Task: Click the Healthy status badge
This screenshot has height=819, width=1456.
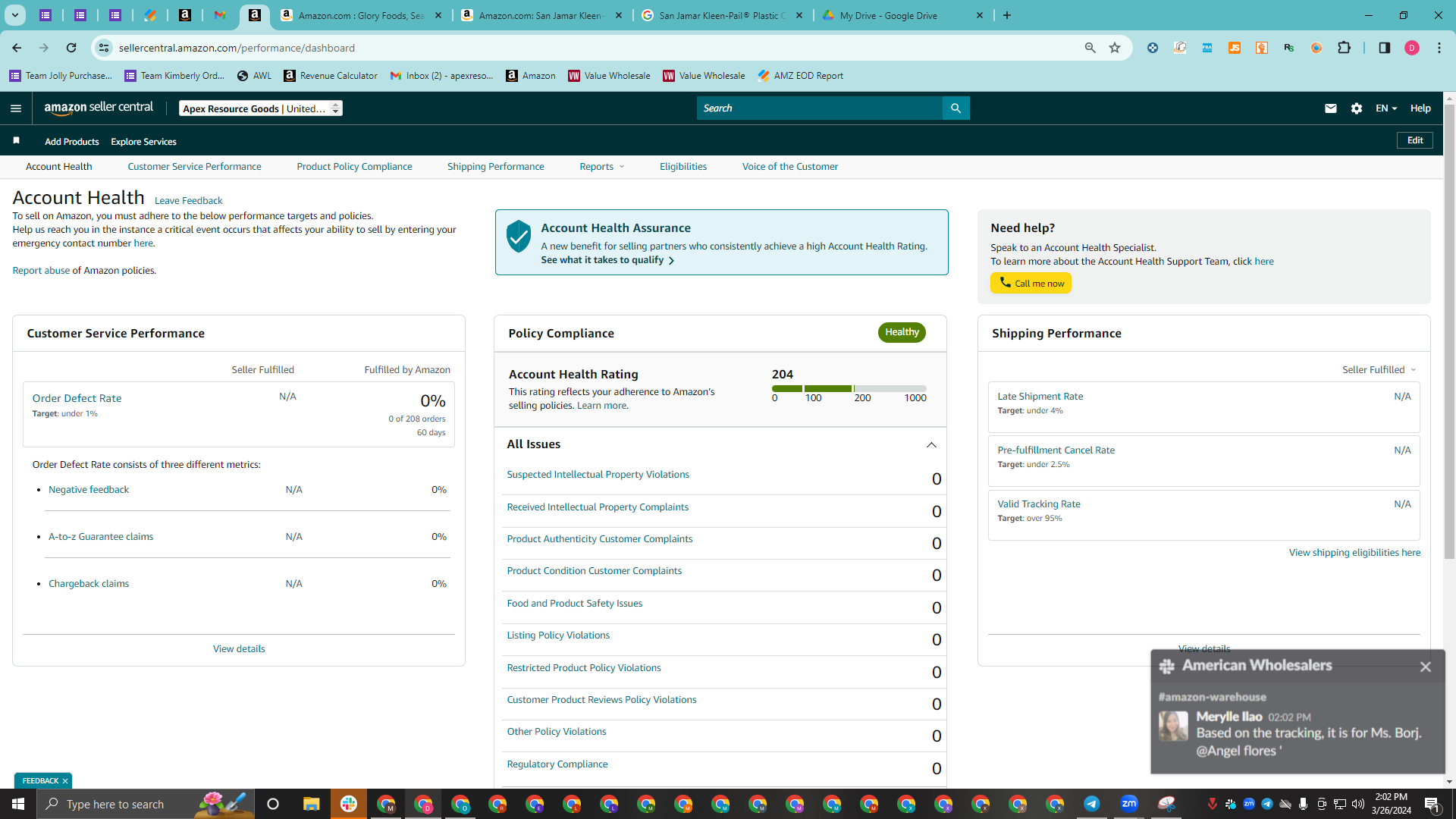Action: (x=902, y=332)
